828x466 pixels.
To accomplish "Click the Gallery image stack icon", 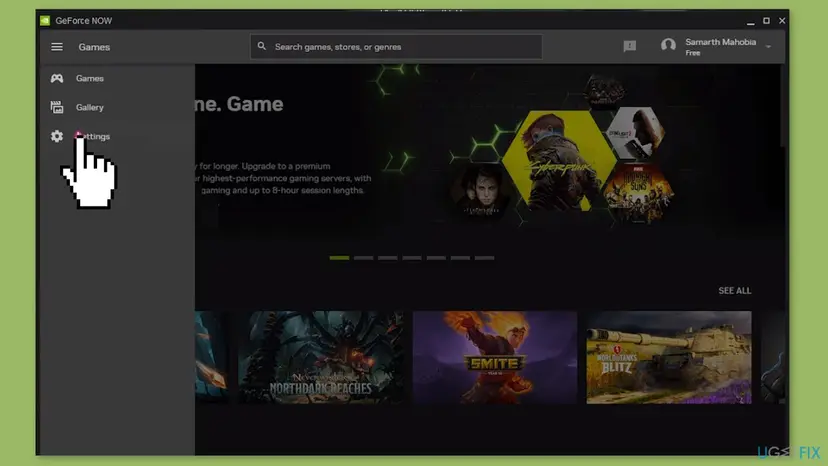I will (57, 107).
